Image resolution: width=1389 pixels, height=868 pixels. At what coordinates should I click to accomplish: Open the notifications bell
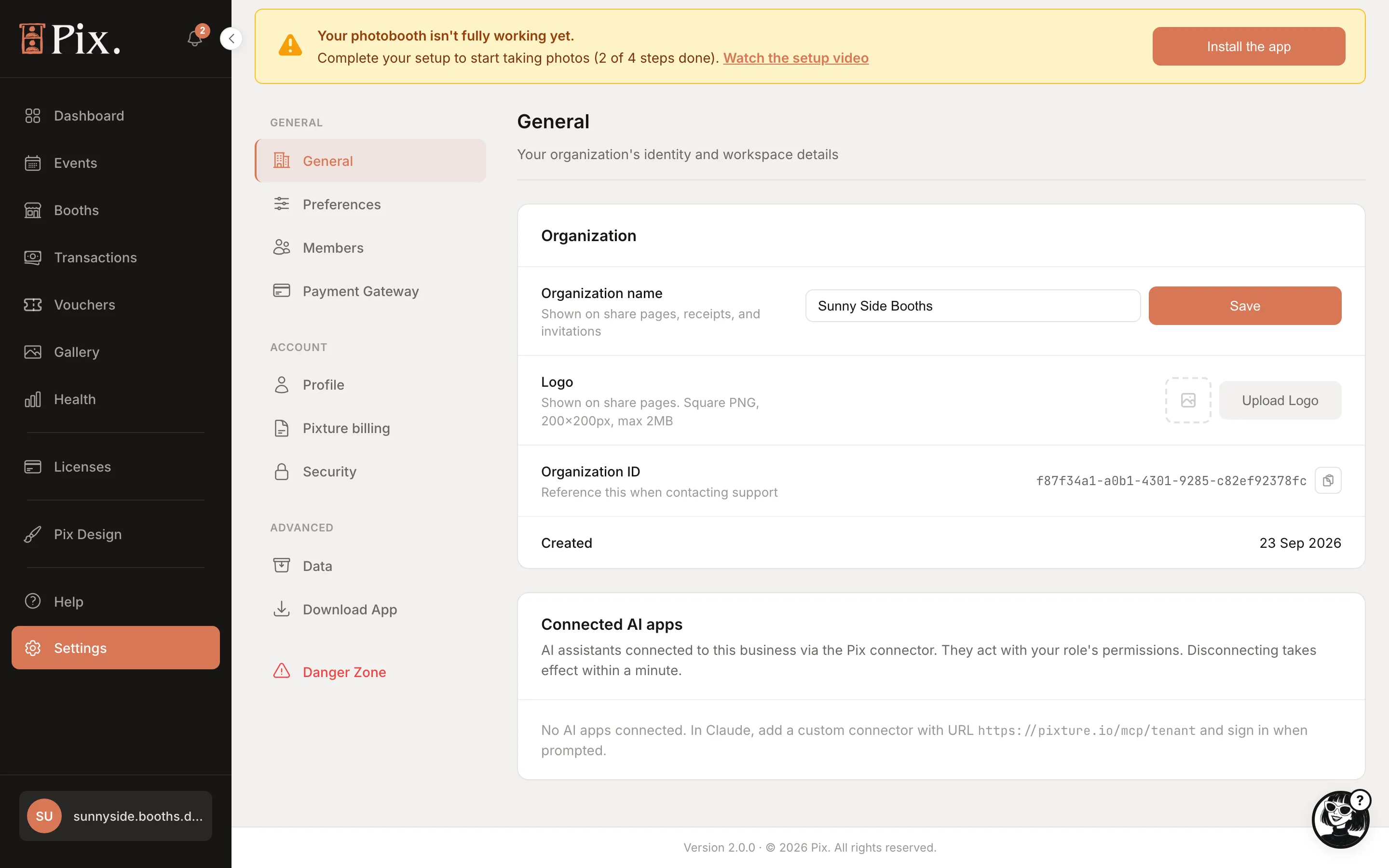194,39
